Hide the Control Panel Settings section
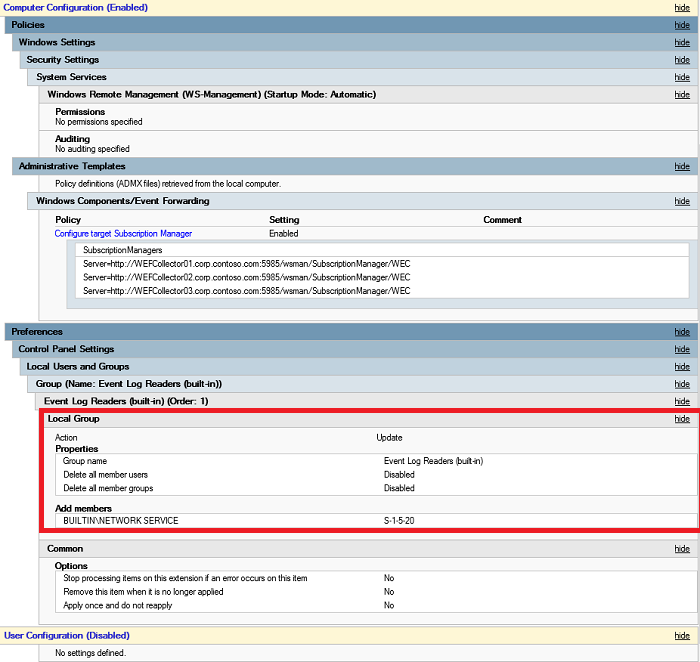 (x=682, y=350)
